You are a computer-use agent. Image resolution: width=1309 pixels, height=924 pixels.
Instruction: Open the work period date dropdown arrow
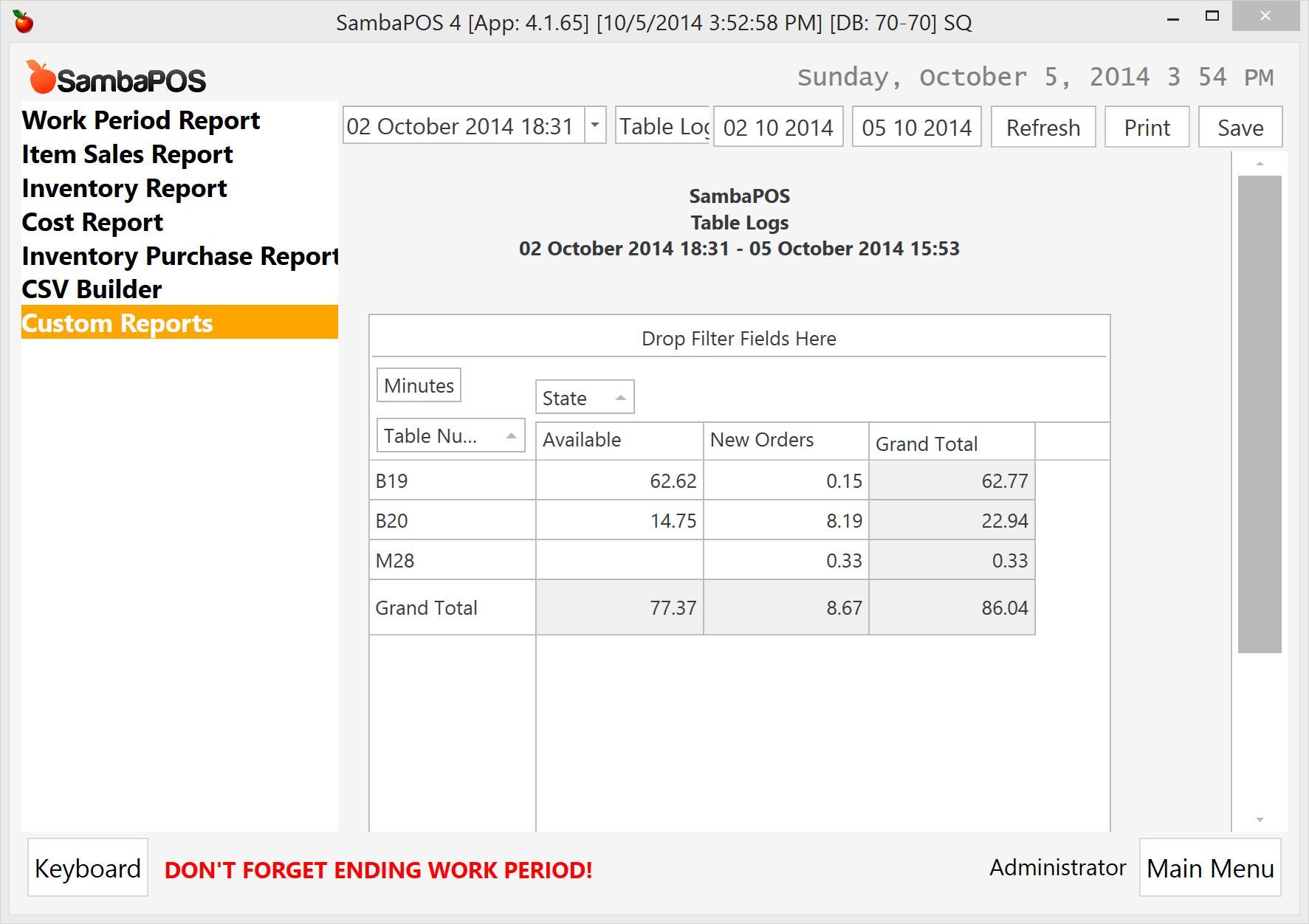tap(595, 125)
